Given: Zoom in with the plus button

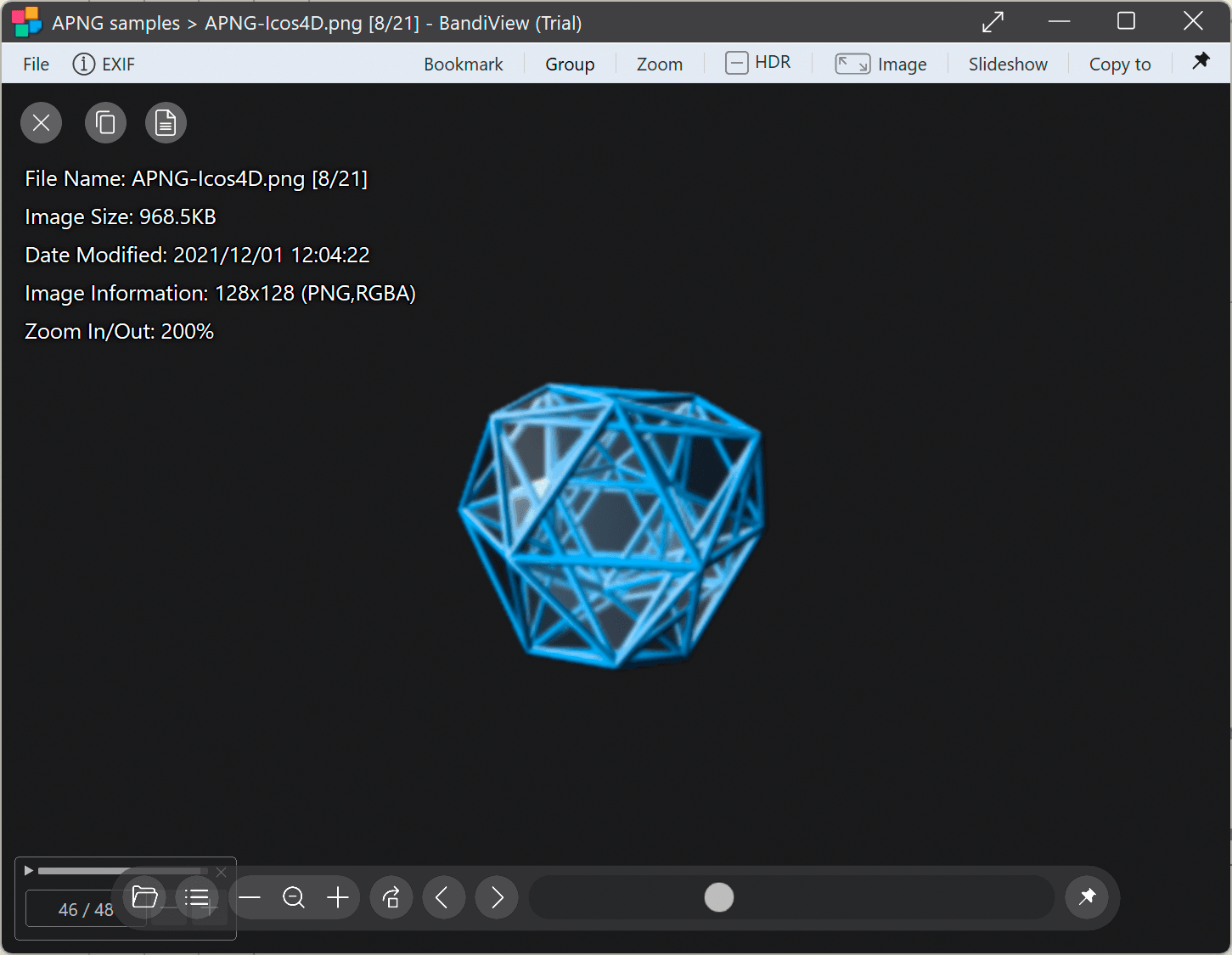Looking at the screenshot, I should click(338, 897).
